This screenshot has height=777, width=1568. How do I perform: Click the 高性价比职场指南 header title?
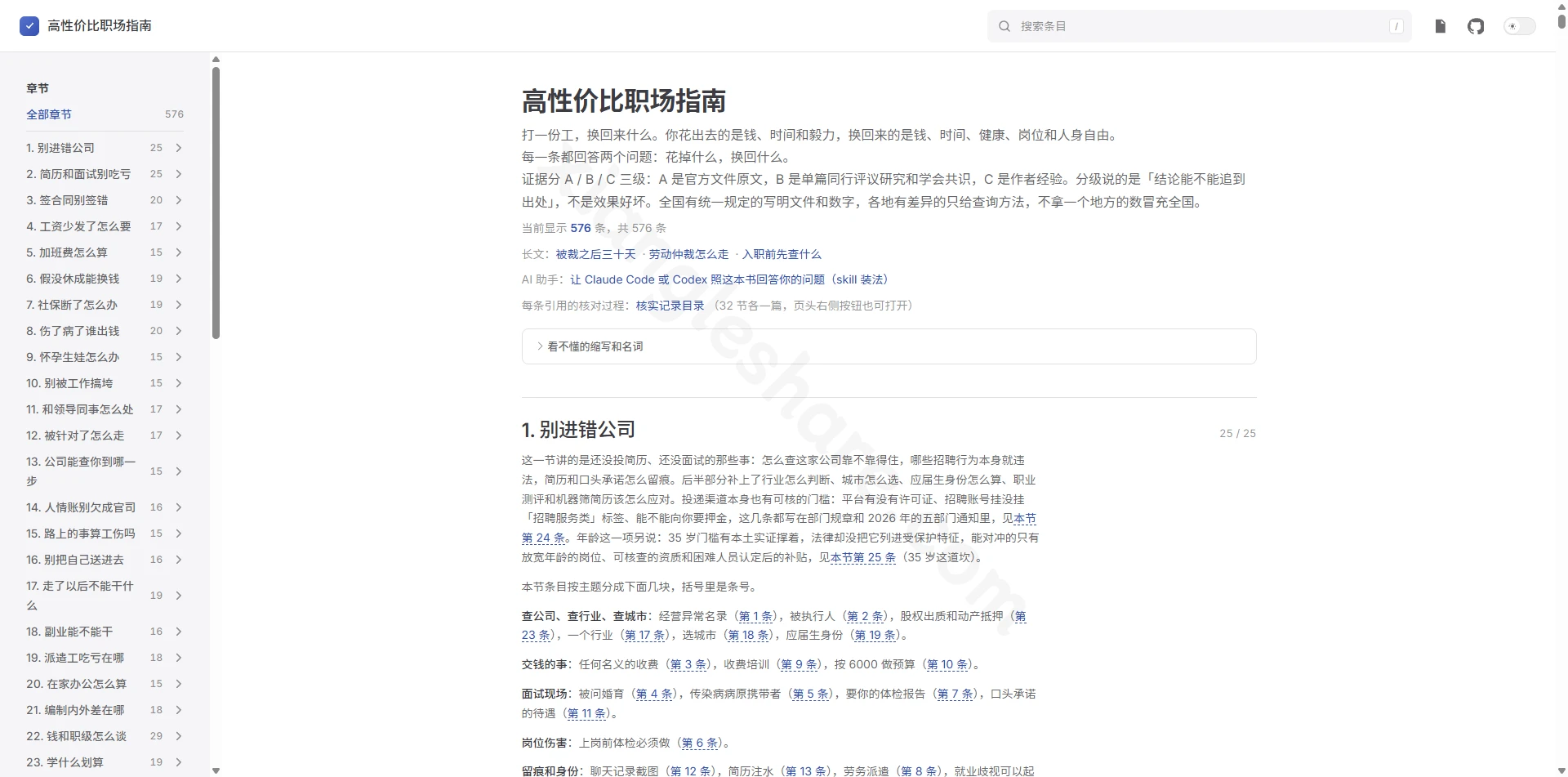click(x=100, y=26)
